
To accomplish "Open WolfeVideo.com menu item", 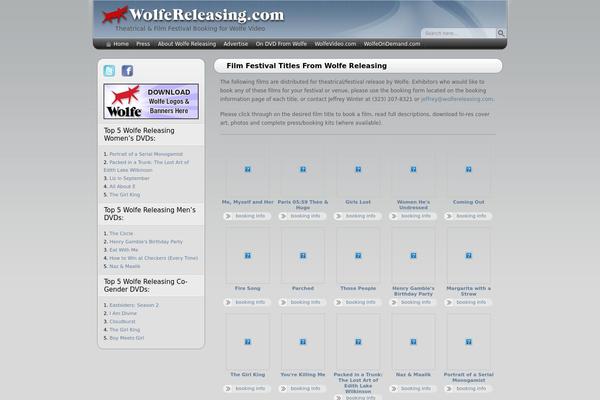I will pyautogui.click(x=335, y=44).
